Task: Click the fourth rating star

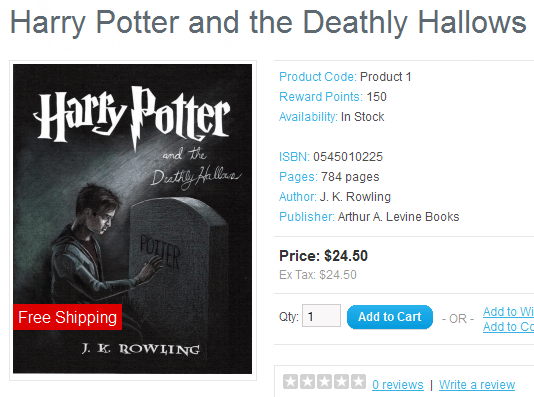Action: (341, 382)
